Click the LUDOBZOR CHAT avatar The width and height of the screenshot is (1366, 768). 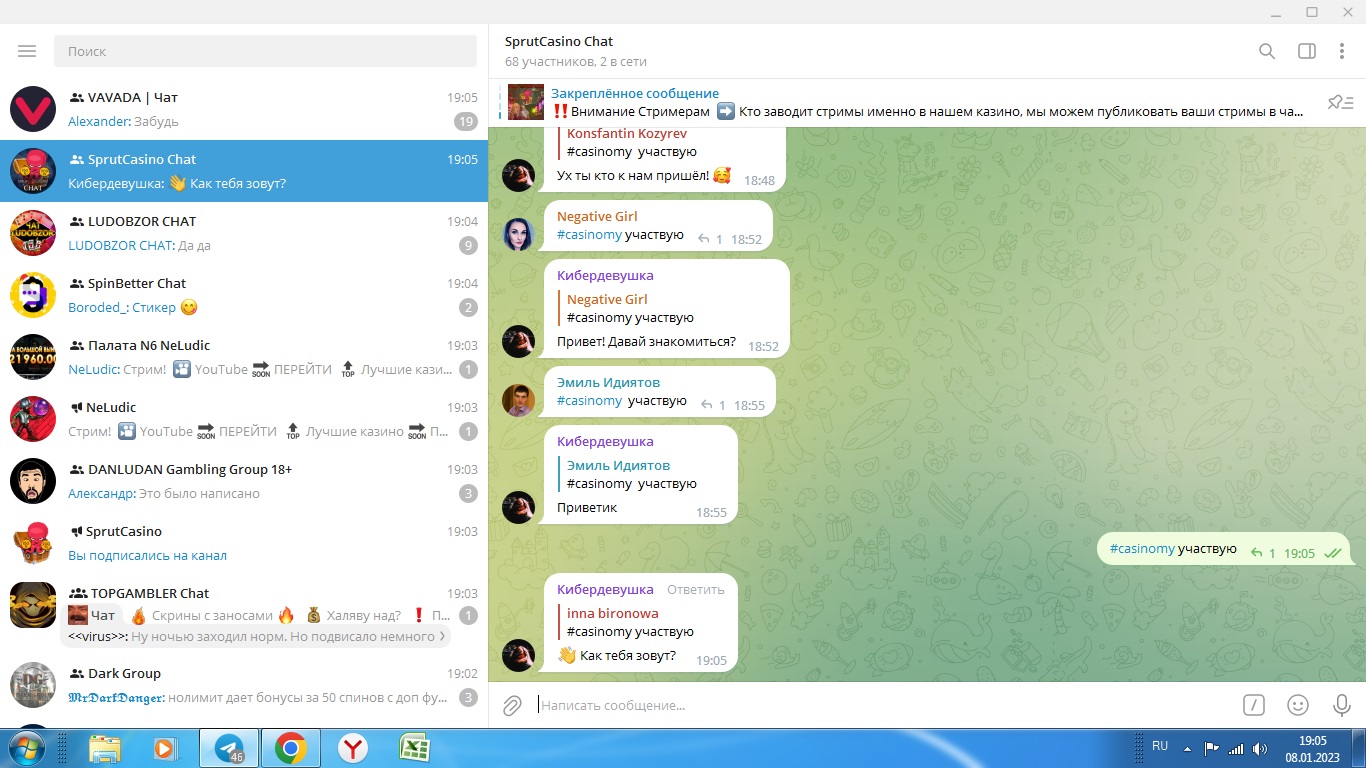(33, 233)
